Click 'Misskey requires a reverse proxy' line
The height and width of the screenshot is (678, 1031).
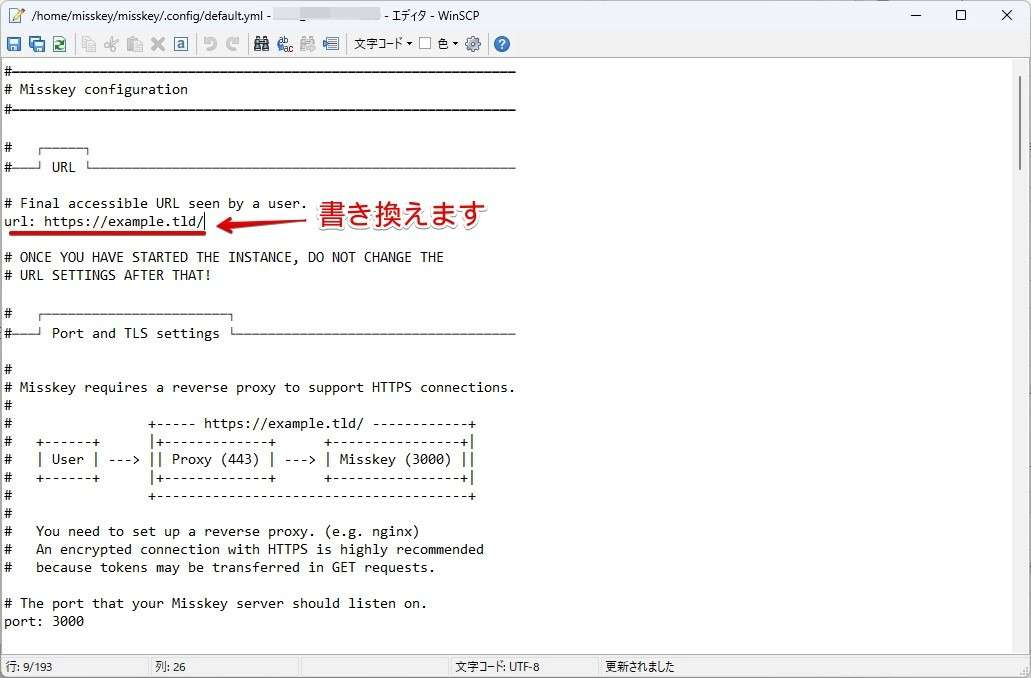pyautogui.click(x=260, y=388)
